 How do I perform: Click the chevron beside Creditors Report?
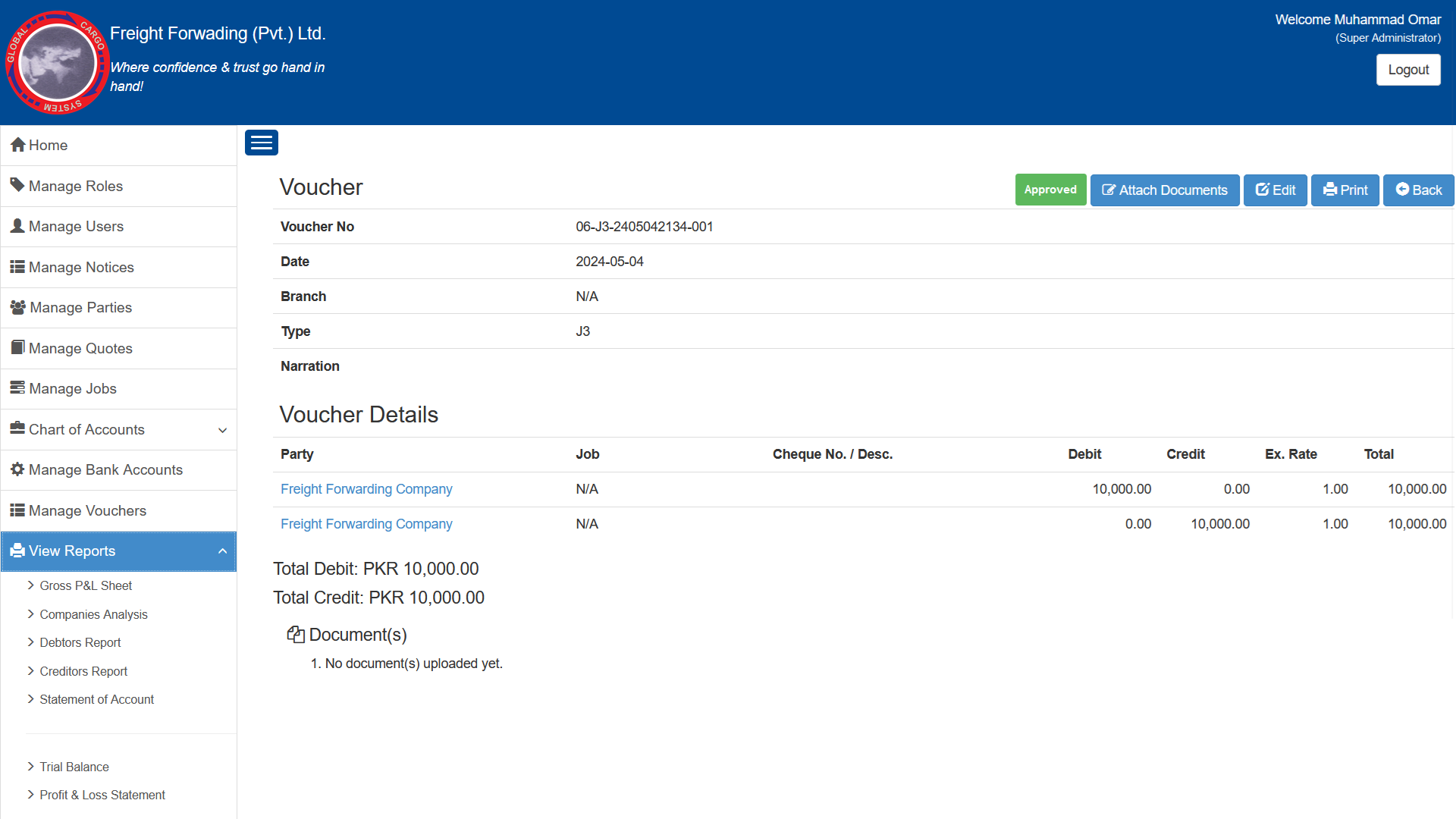point(31,670)
